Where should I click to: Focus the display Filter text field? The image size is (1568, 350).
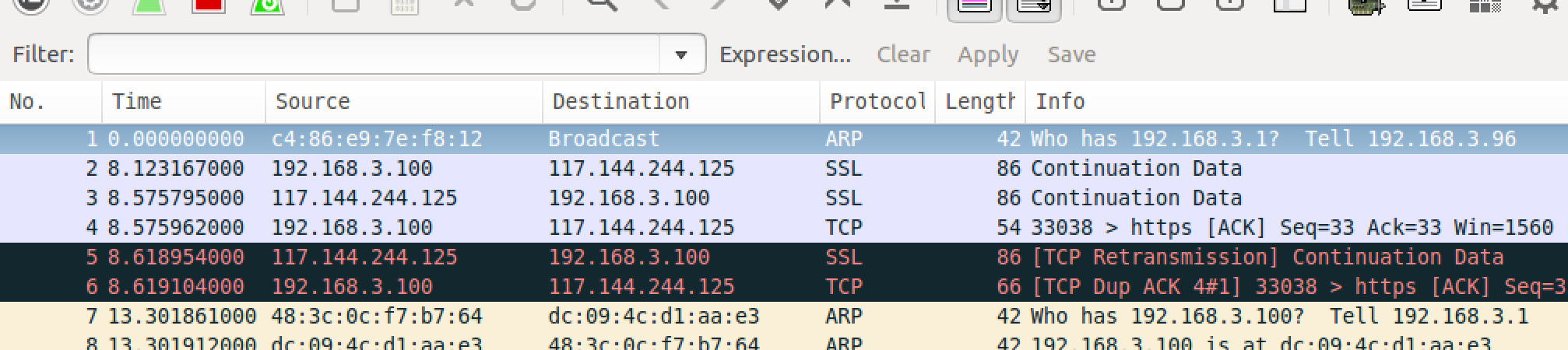click(374, 54)
